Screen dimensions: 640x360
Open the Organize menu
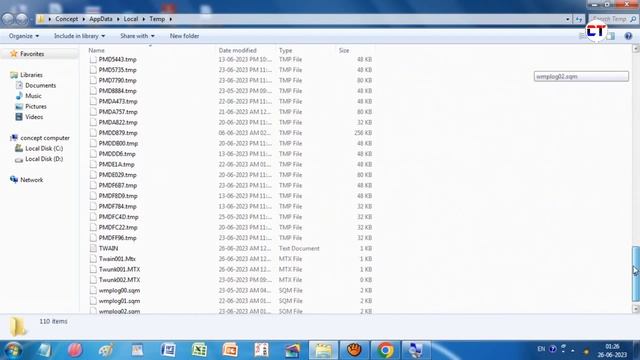(x=24, y=36)
